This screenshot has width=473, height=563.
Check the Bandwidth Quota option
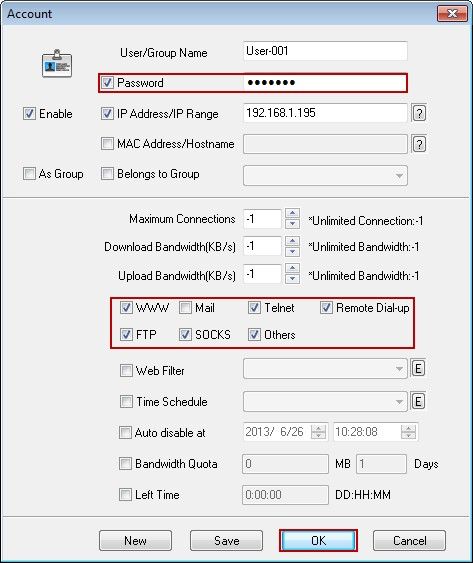pos(125,464)
